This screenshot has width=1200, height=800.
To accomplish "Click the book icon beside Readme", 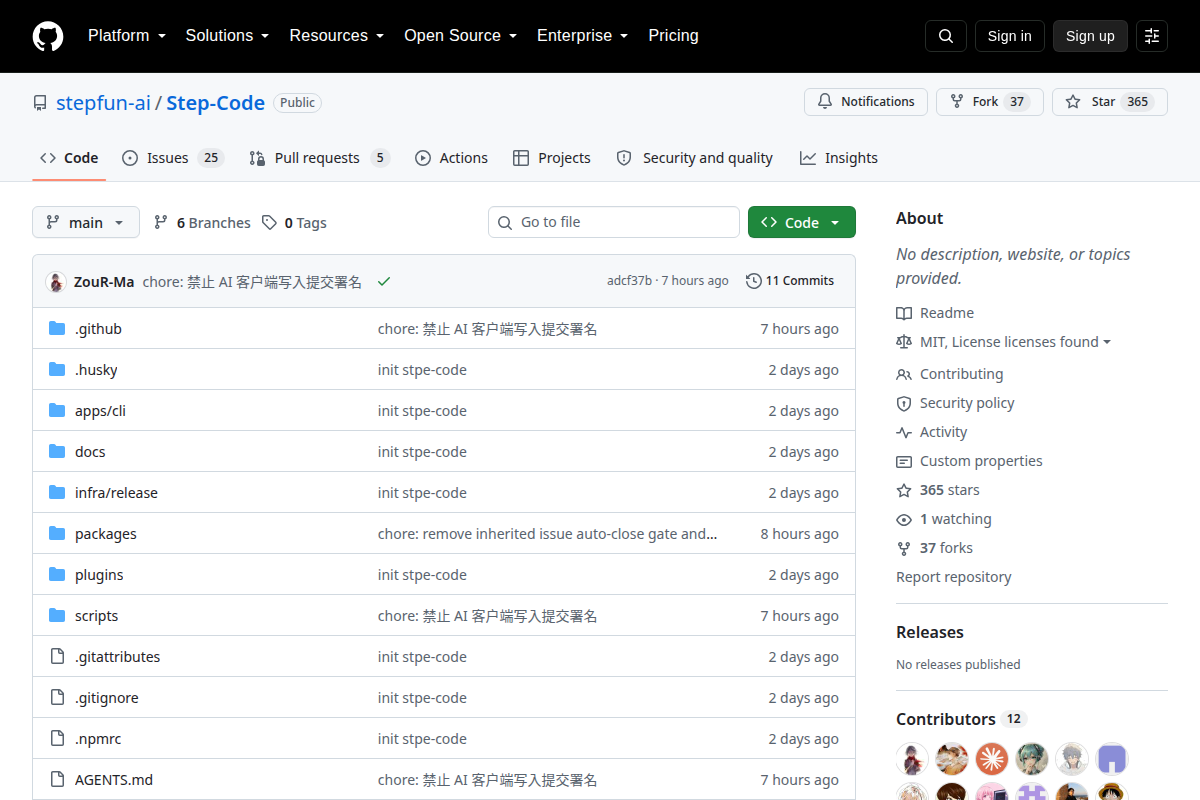I will pos(904,313).
